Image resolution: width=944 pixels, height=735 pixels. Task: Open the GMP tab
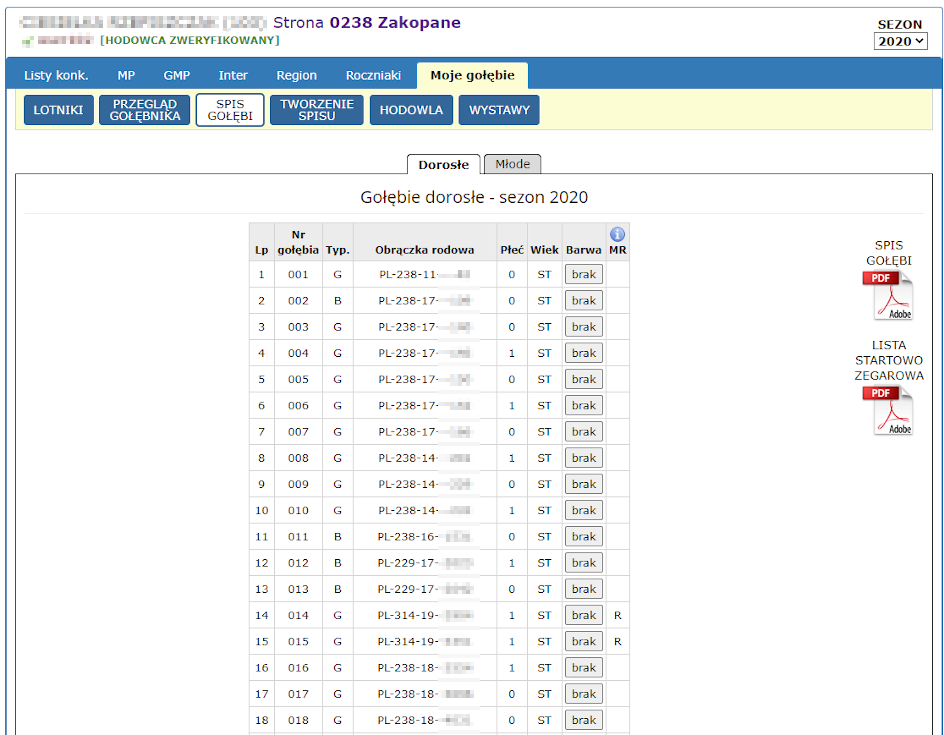(x=177, y=75)
